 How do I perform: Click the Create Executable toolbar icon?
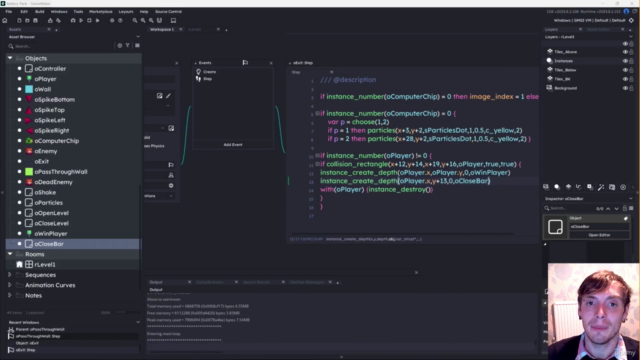[50, 20]
